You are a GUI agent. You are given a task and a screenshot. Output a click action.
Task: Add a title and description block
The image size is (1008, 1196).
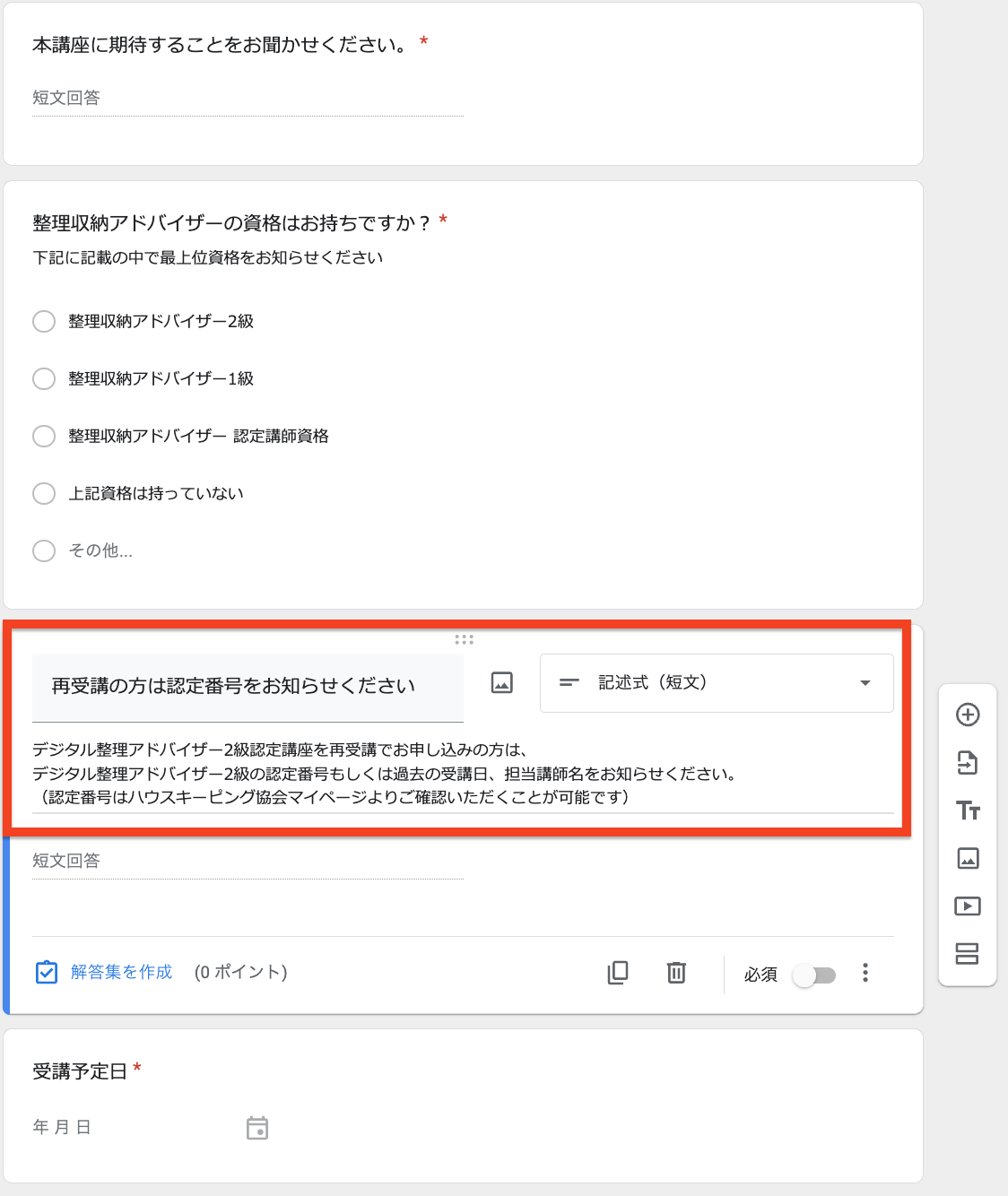click(968, 810)
